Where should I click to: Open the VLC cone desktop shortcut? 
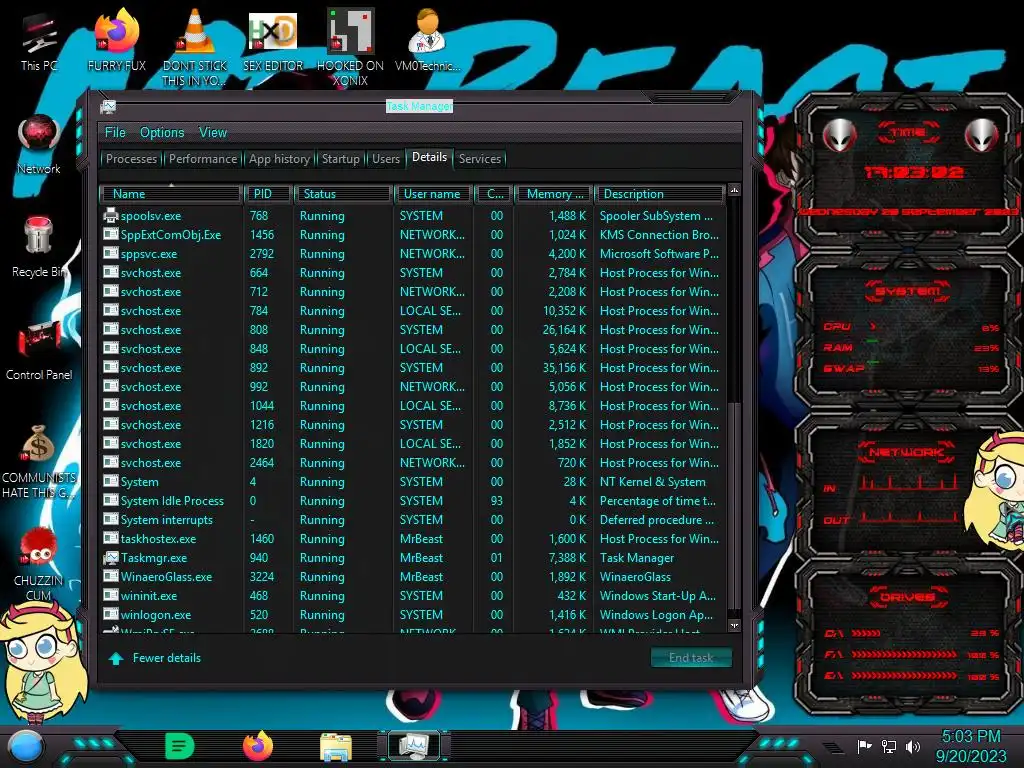pos(195,47)
